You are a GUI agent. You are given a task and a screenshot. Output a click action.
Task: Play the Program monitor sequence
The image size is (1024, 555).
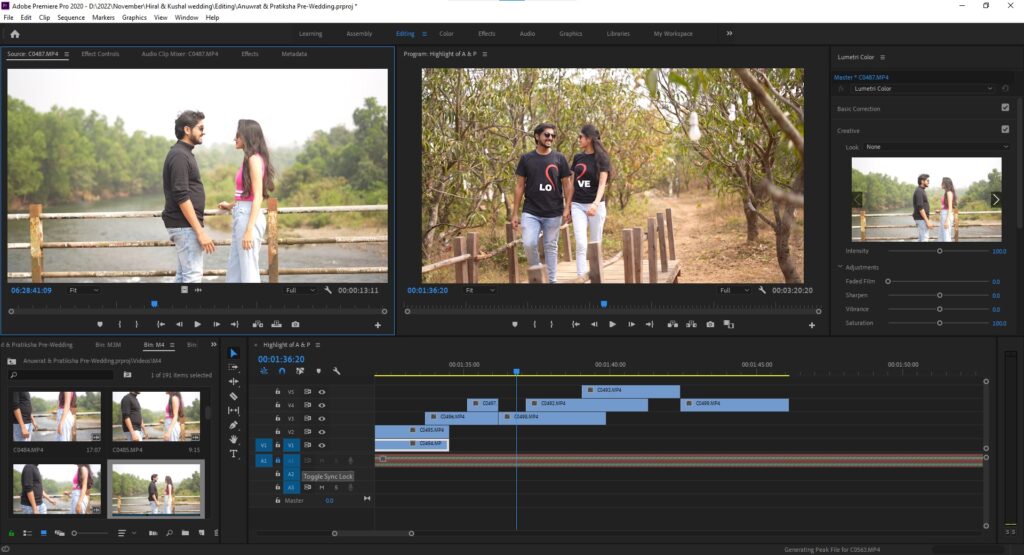tap(612, 324)
